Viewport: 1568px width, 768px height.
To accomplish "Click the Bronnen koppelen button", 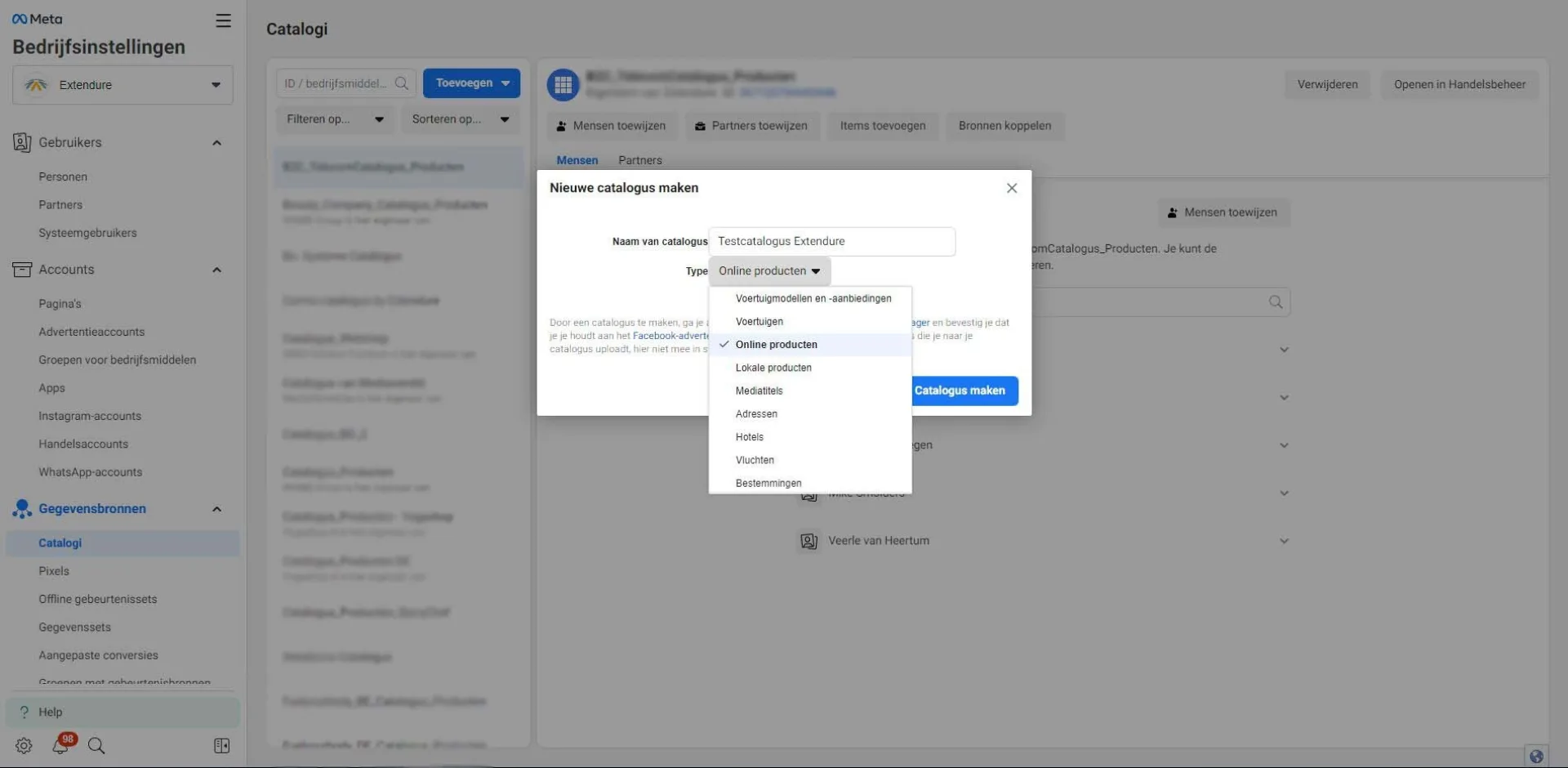I will [1004, 126].
